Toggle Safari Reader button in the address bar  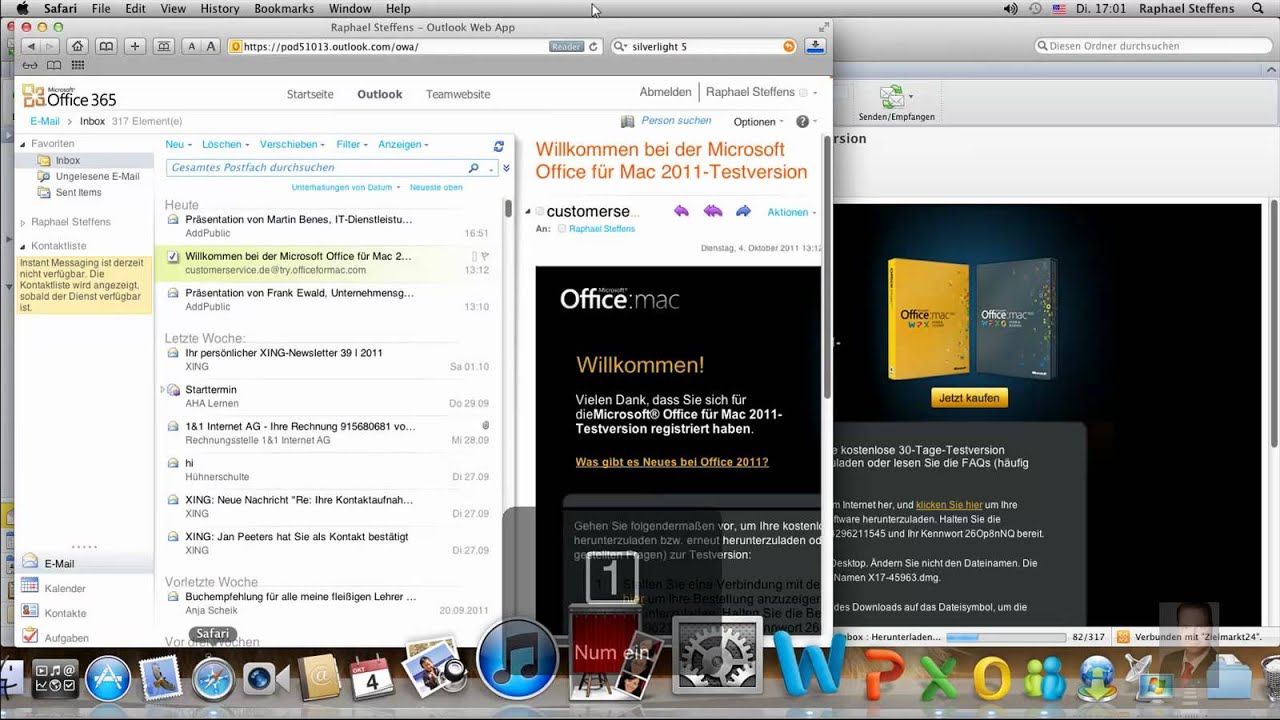[566, 47]
